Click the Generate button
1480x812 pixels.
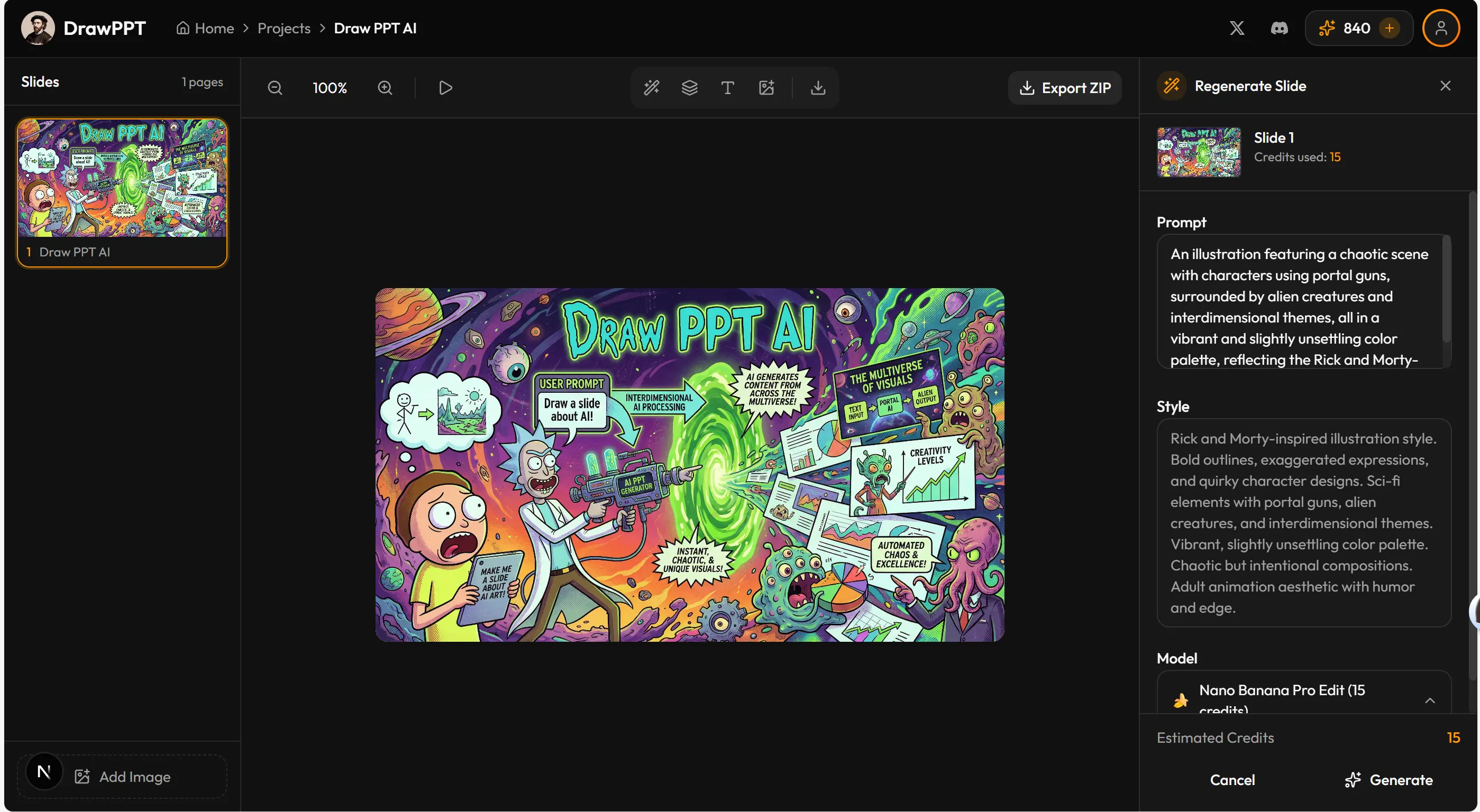click(1389, 780)
